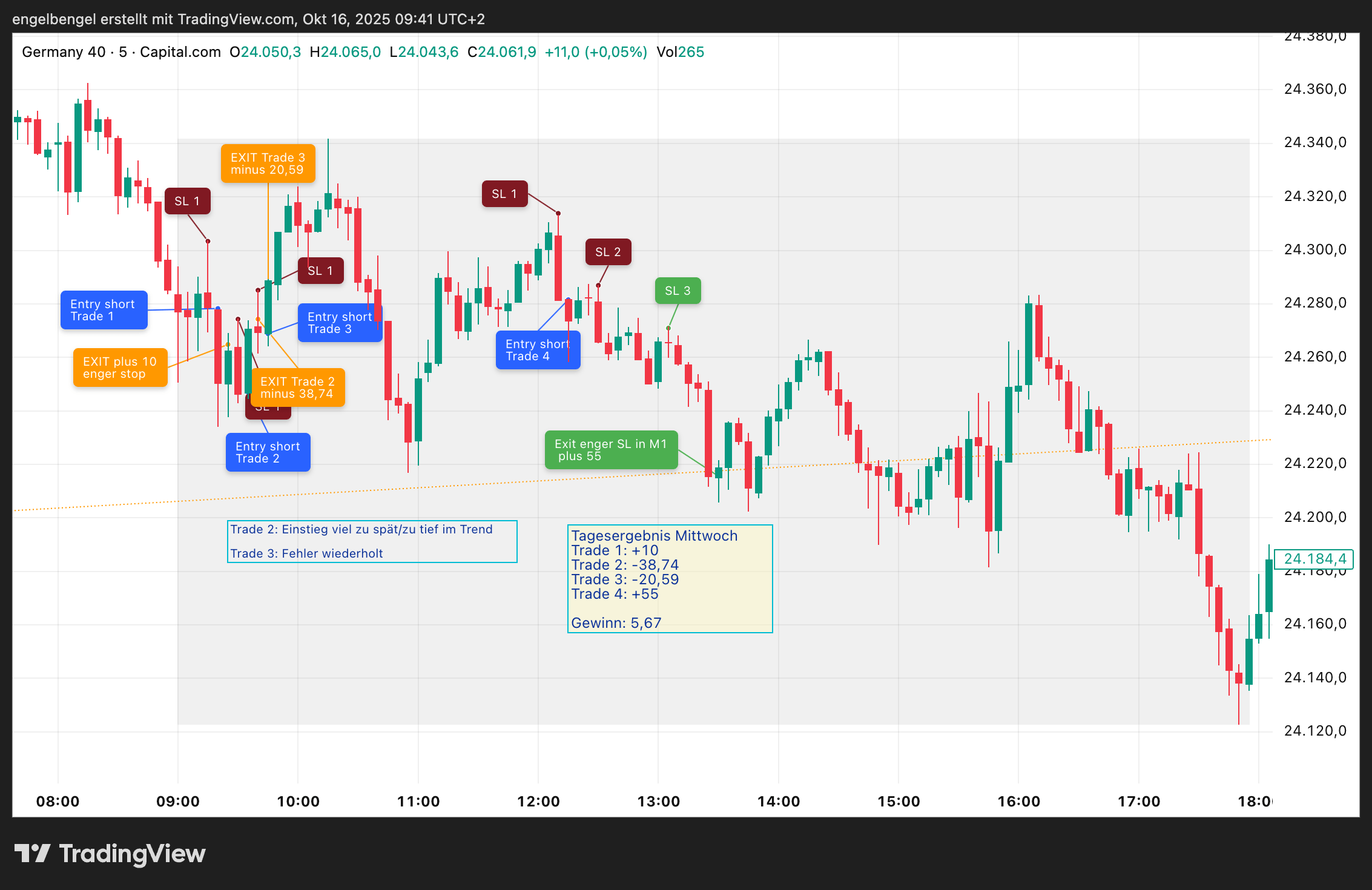
Task: Select the 12:00 label on the time axis
Action: 538,801
